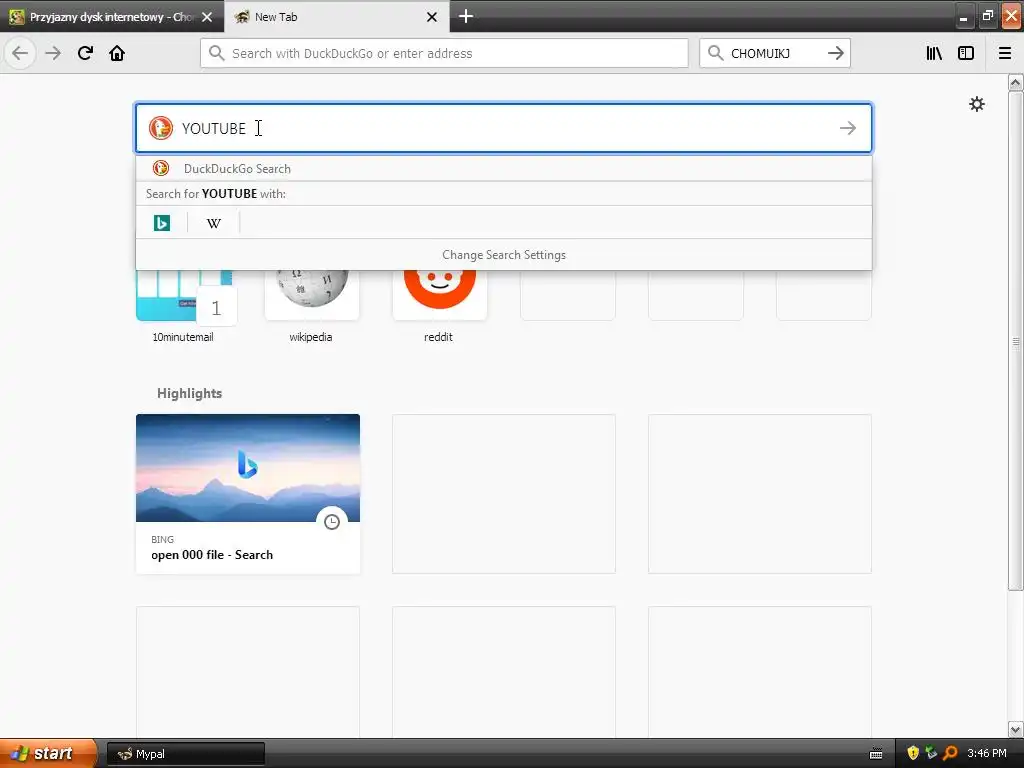Go forward with the forward arrow button

pos(52,53)
